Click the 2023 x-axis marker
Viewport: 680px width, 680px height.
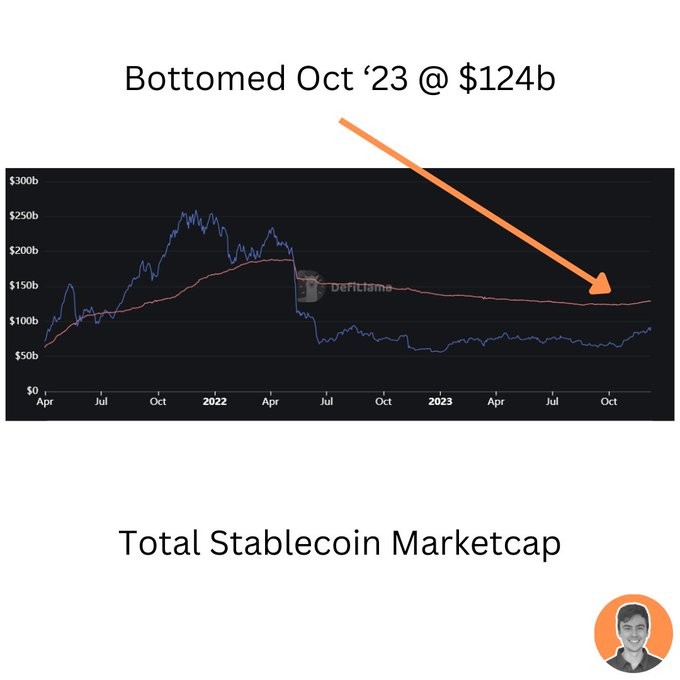[440, 402]
